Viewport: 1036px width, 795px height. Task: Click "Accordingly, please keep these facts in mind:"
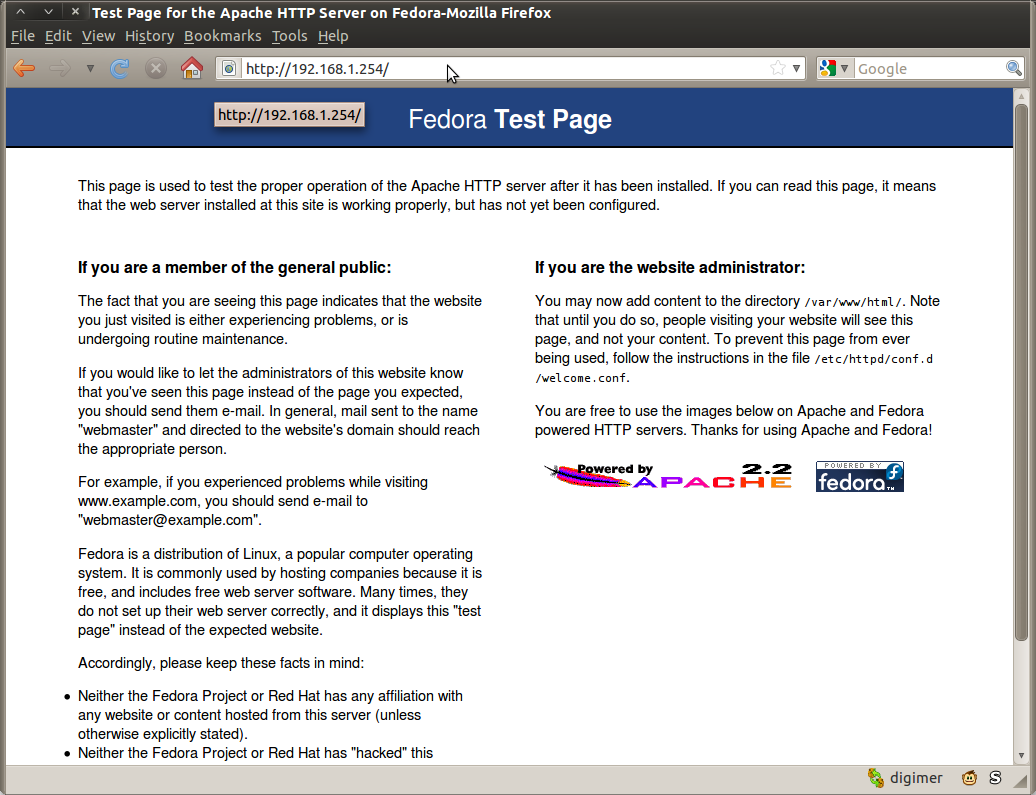[x=221, y=663]
